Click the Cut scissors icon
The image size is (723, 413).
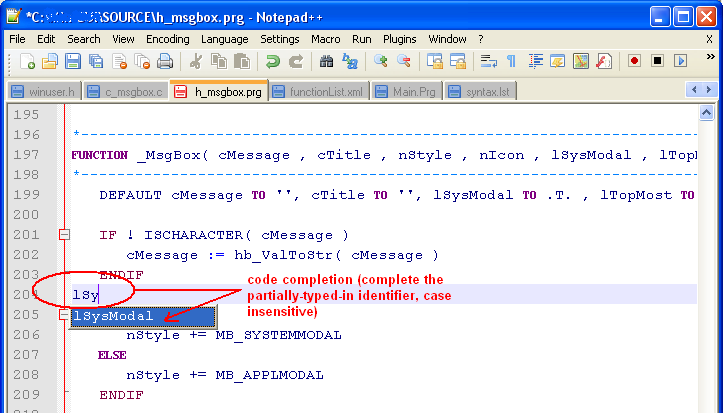pos(196,61)
